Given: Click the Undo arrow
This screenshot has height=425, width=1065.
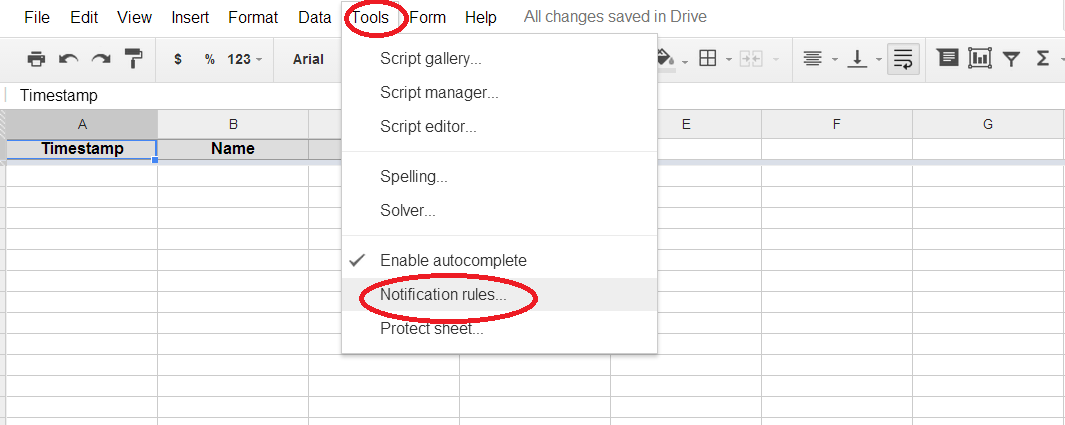Looking at the screenshot, I should click(x=68, y=59).
